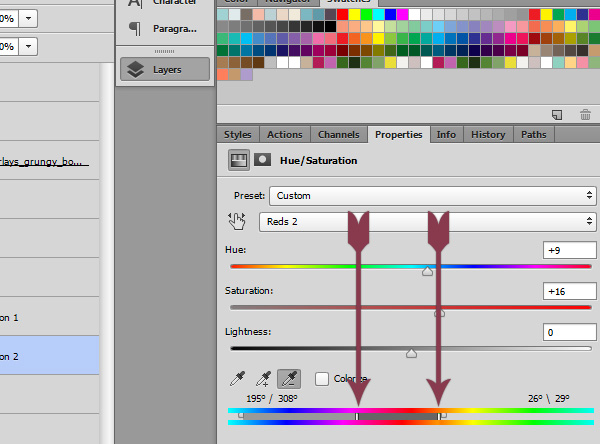
Task: Click the Hue slider handle
Action: coord(427,271)
